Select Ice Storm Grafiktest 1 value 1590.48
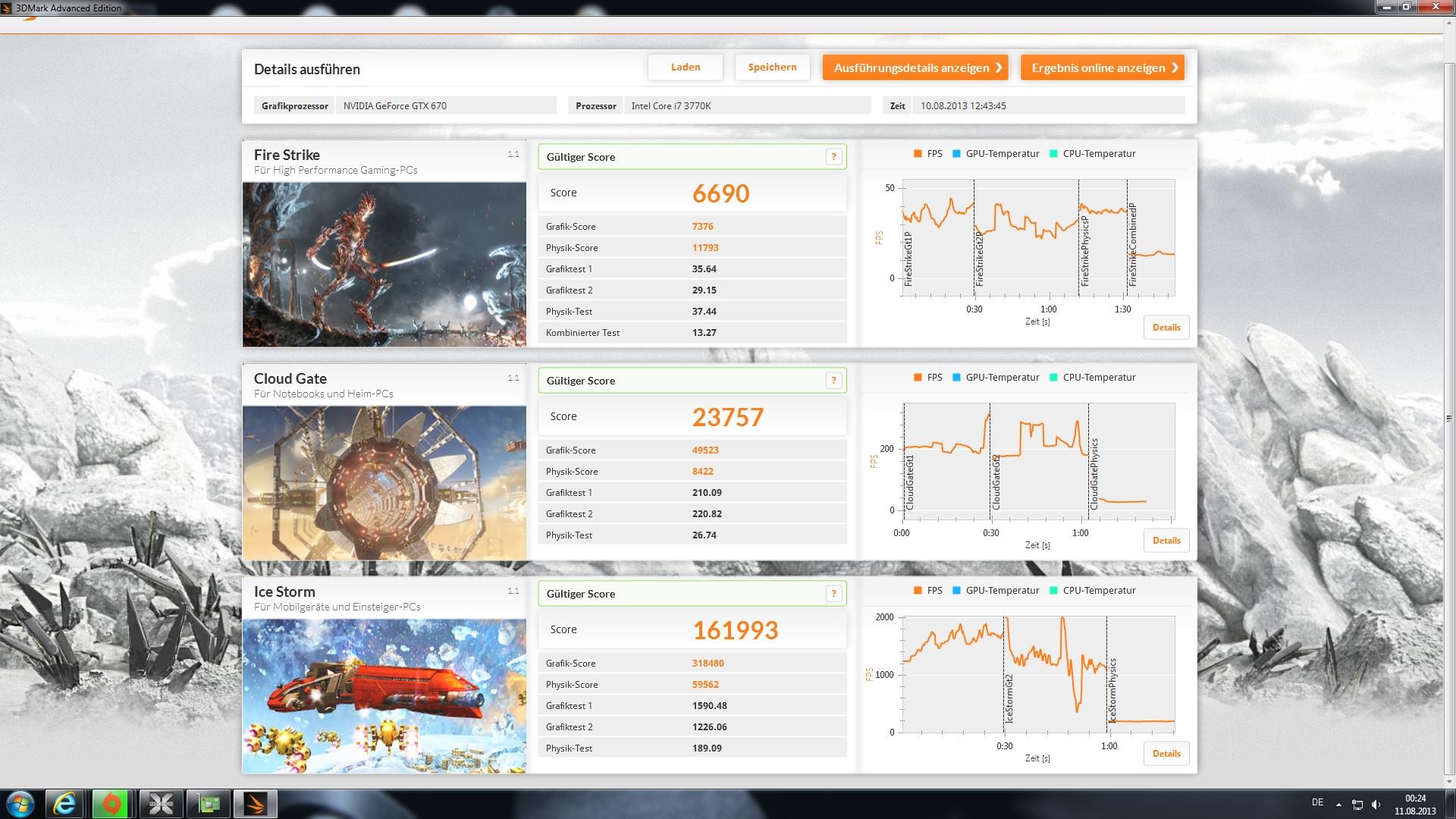Viewport: 1456px width, 819px height. 709,705
